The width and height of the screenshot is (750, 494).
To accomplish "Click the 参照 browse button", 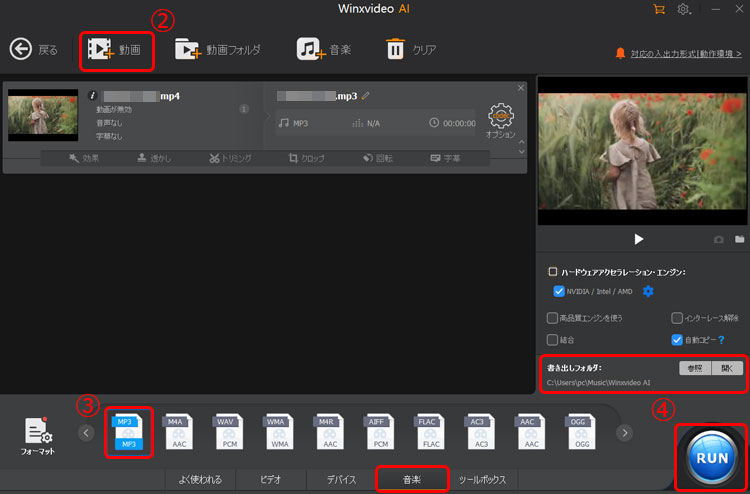I will pyautogui.click(x=691, y=368).
